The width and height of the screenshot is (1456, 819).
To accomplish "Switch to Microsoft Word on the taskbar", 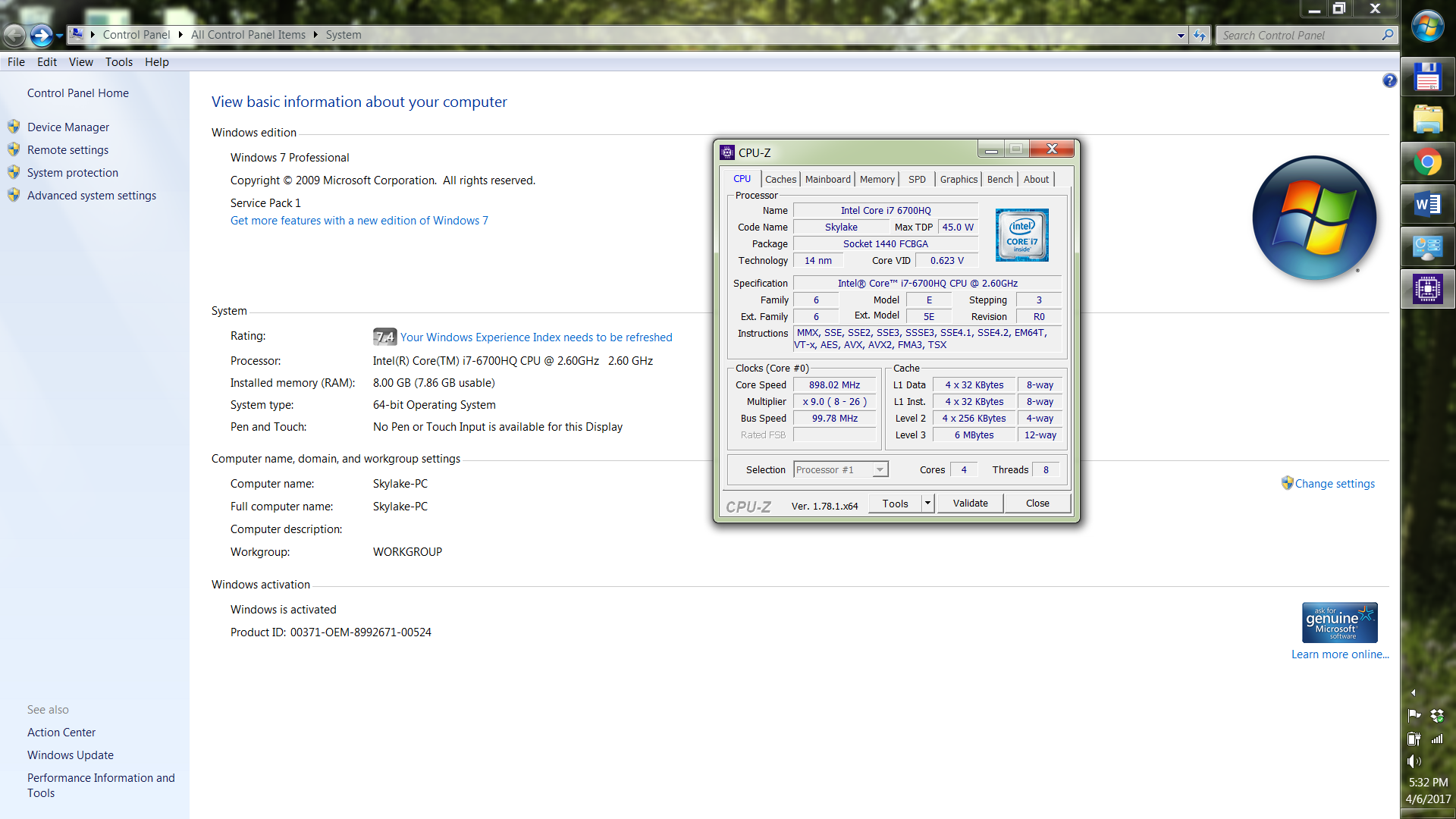I will point(1427,204).
